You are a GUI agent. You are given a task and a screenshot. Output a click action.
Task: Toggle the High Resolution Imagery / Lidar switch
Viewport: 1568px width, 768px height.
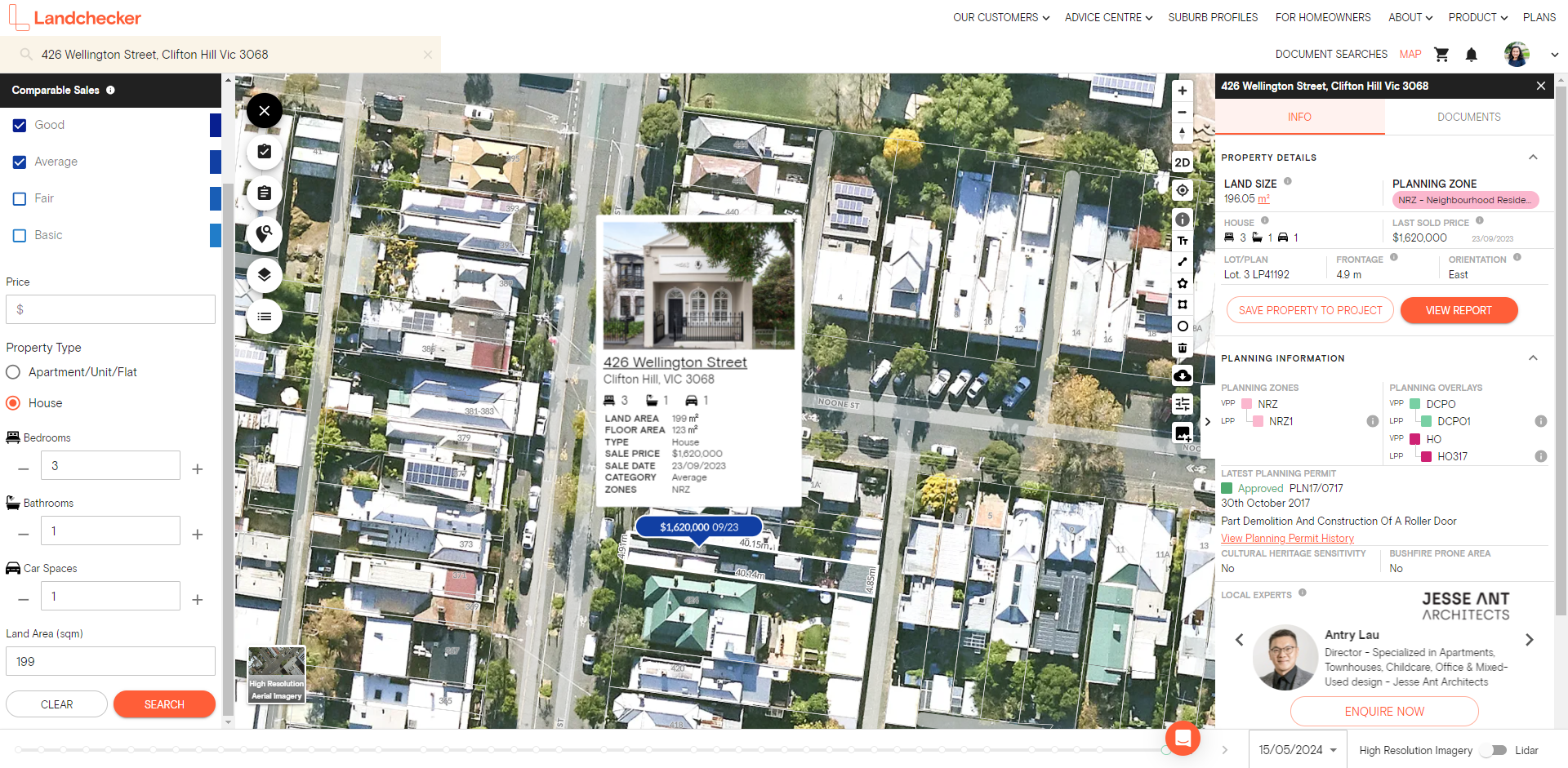[1495, 750]
